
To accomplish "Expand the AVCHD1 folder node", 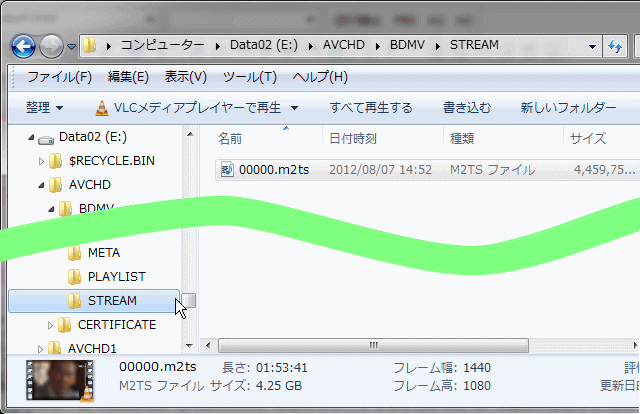I will tap(42, 349).
